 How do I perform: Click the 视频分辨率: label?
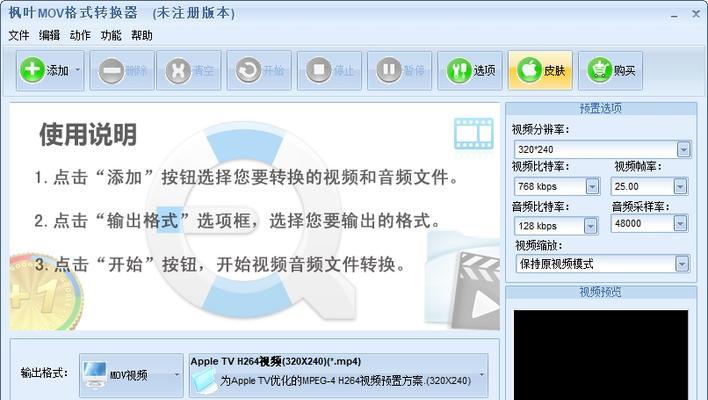(540, 130)
